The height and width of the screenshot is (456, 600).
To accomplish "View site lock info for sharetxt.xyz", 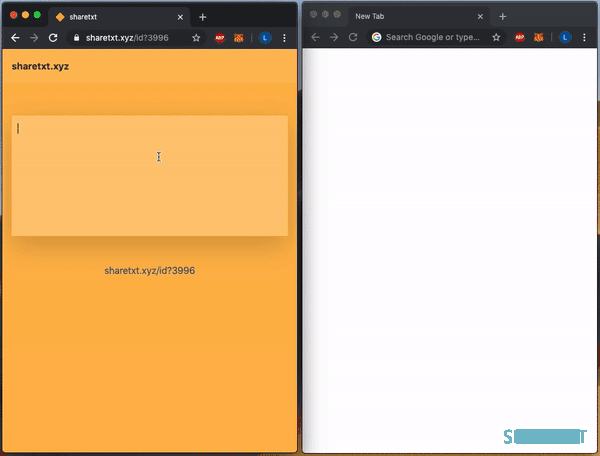I will tap(77, 38).
